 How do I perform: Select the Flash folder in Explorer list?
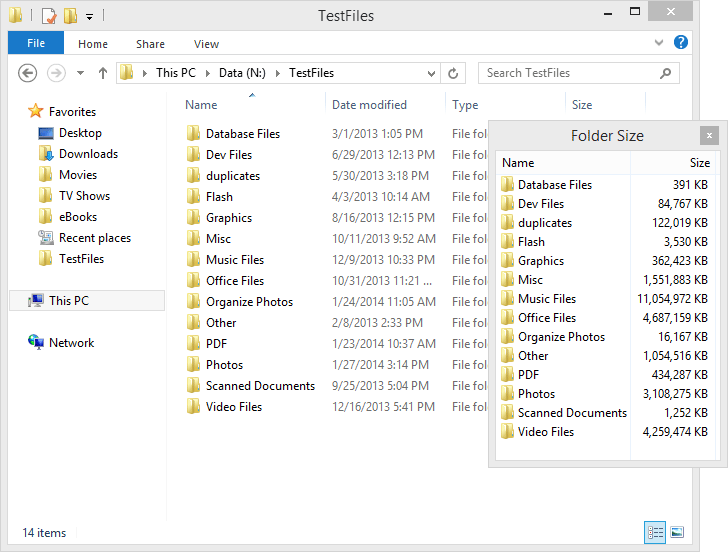pos(210,197)
